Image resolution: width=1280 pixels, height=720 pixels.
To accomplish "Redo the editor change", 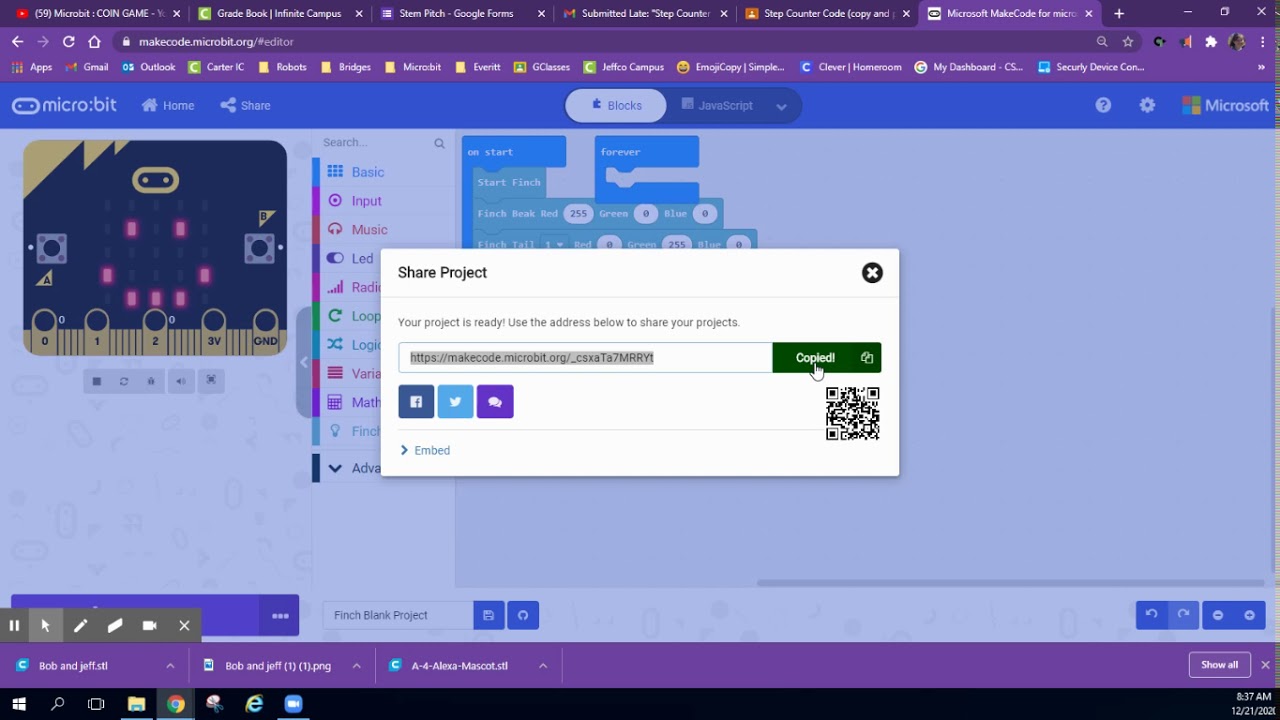I will pyautogui.click(x=1183, y=615).
